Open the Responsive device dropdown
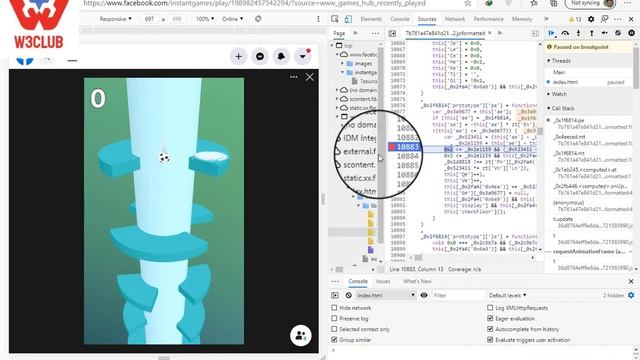 116,19
